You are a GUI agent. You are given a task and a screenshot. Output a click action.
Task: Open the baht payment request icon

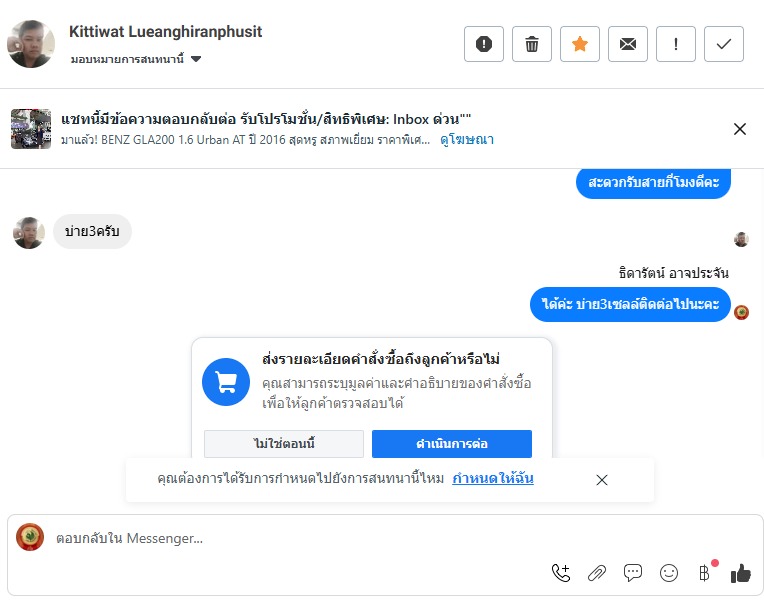click(704, 573)
